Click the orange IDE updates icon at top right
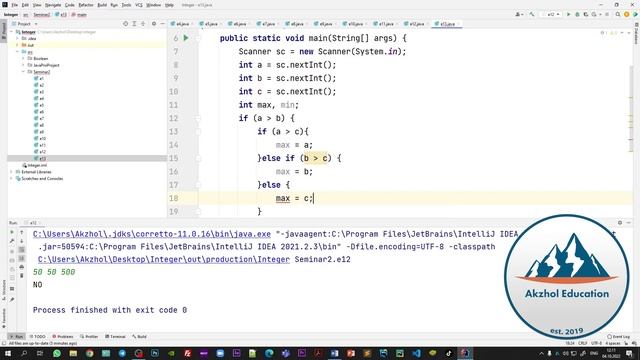640x360 pixels. click(x=627, y=14)
